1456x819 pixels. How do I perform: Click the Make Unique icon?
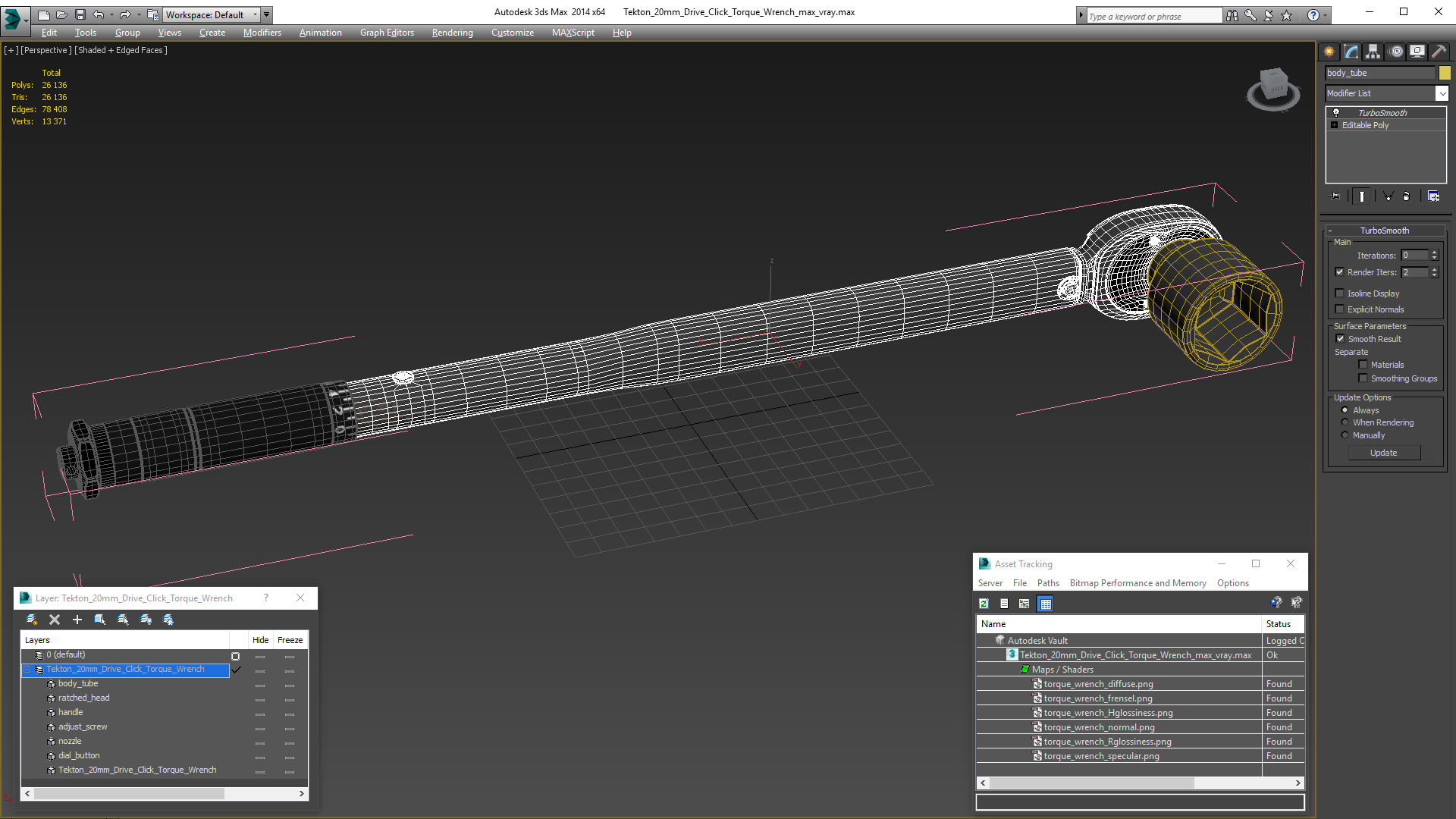click(1388, 196)
